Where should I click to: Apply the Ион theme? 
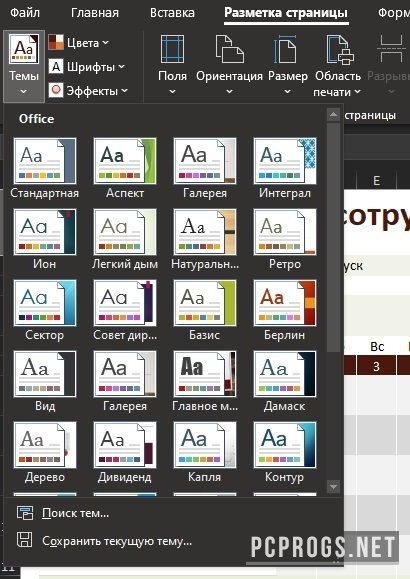pyautogui.click(x=45, y=240)
